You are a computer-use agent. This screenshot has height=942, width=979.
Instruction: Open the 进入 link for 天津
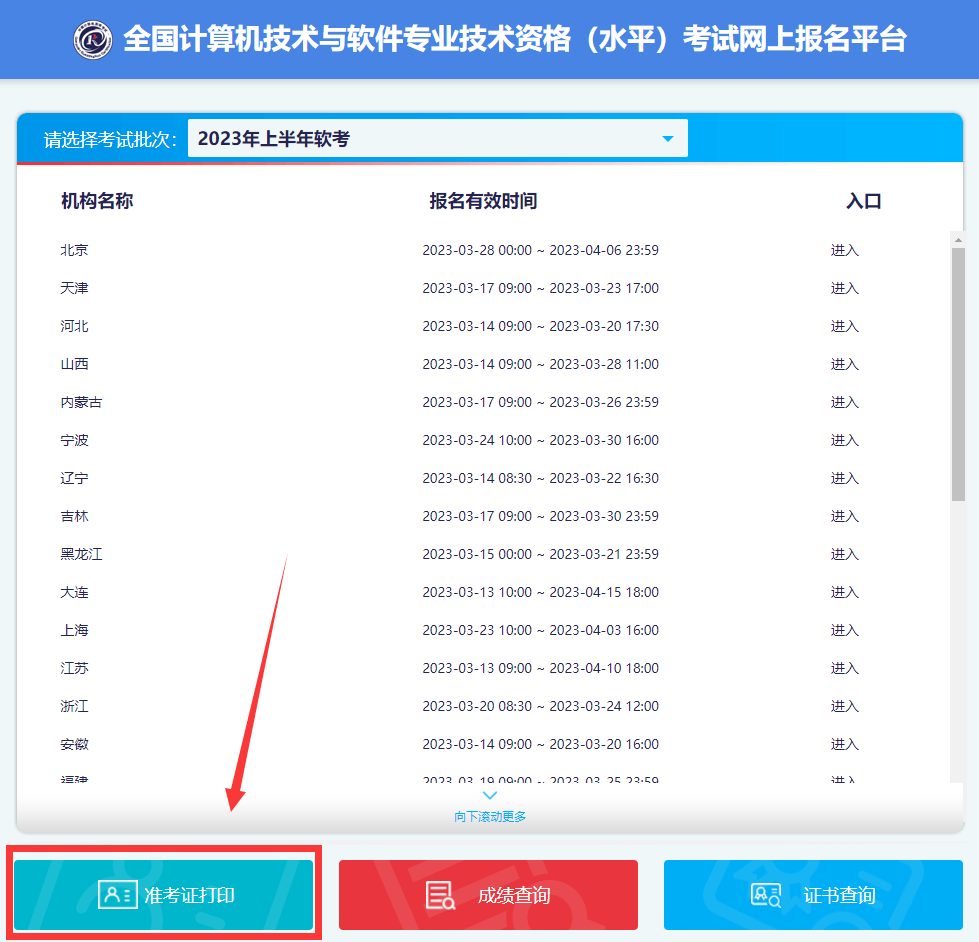(845, 288)
